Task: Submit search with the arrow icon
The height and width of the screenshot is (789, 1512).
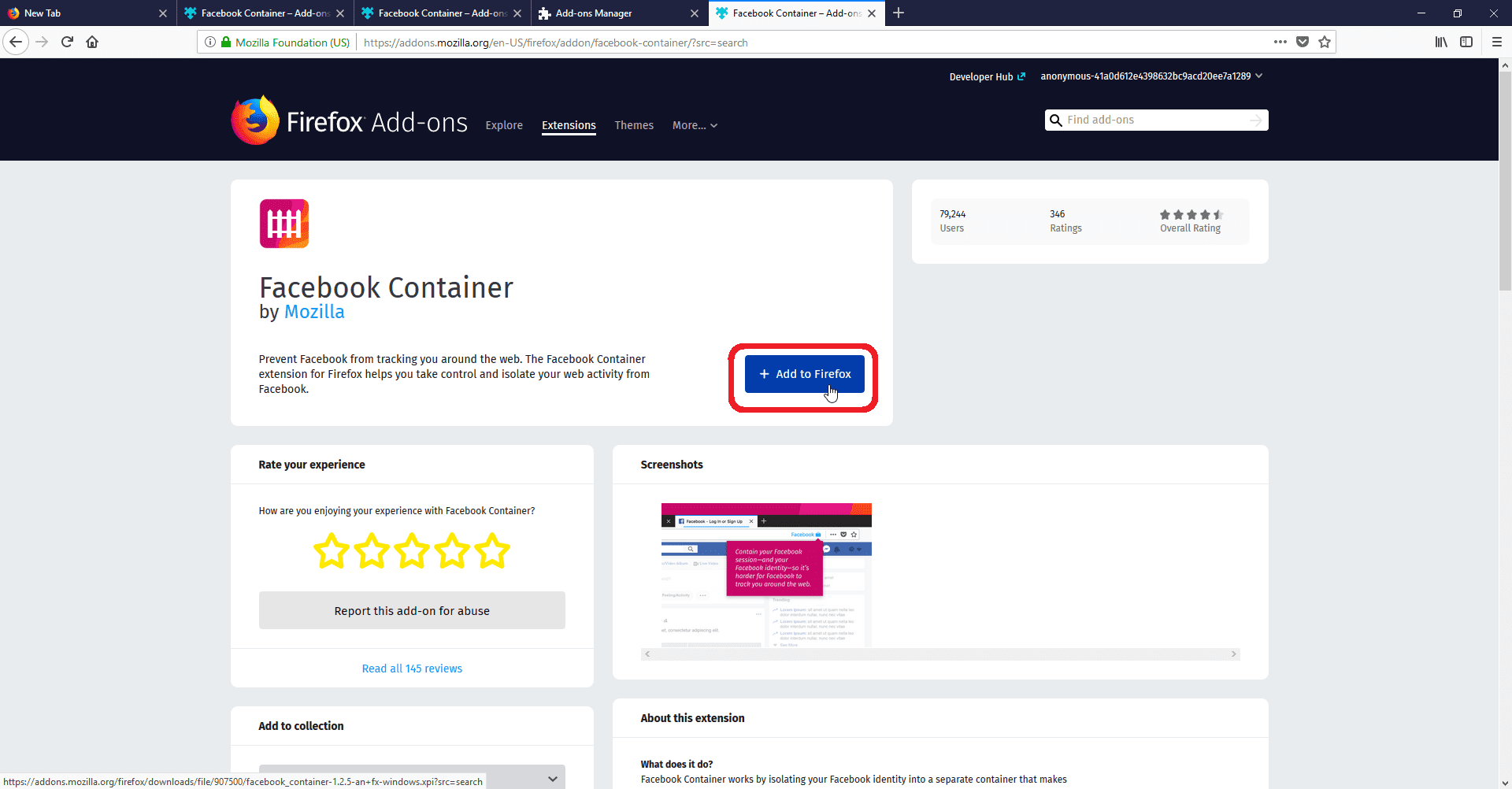Action: coord(1256,120)
